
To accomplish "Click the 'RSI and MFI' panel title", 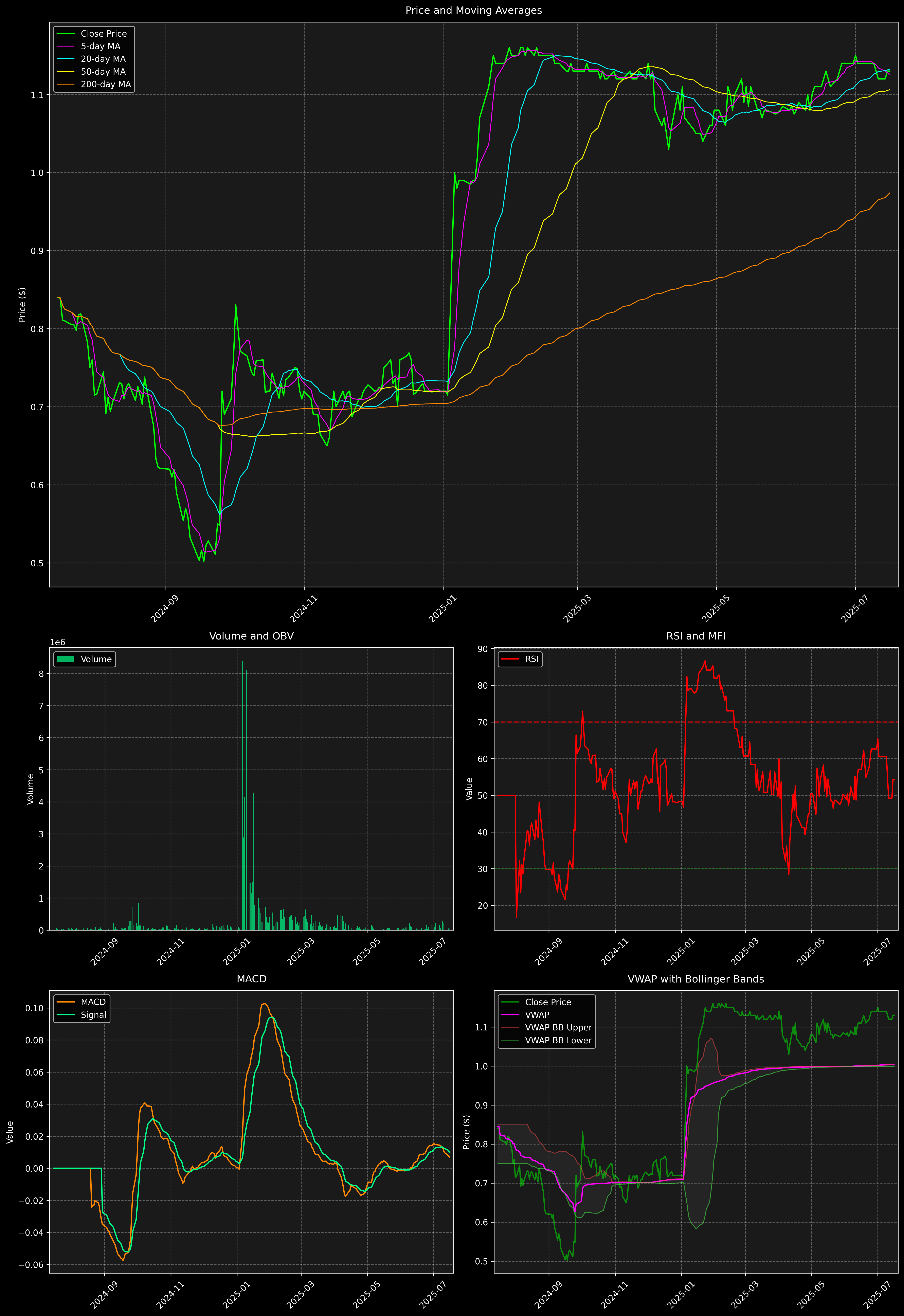I will click(695, 636).
